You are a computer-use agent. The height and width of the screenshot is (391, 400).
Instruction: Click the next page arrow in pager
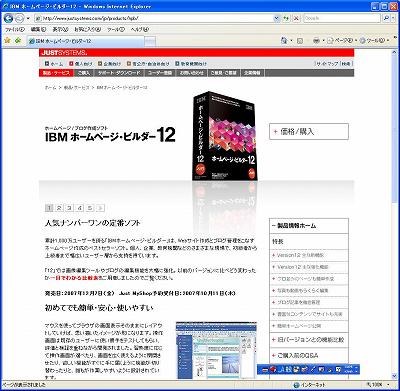click(100, 208)
